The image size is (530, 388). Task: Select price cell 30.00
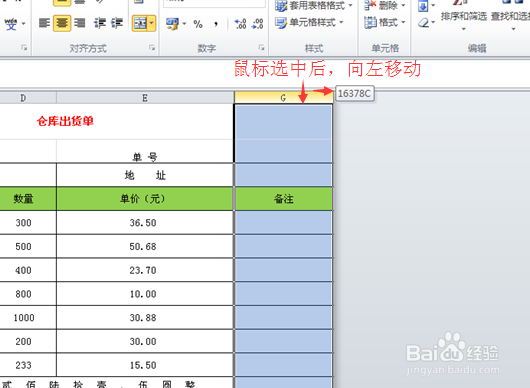pos(145,341)
